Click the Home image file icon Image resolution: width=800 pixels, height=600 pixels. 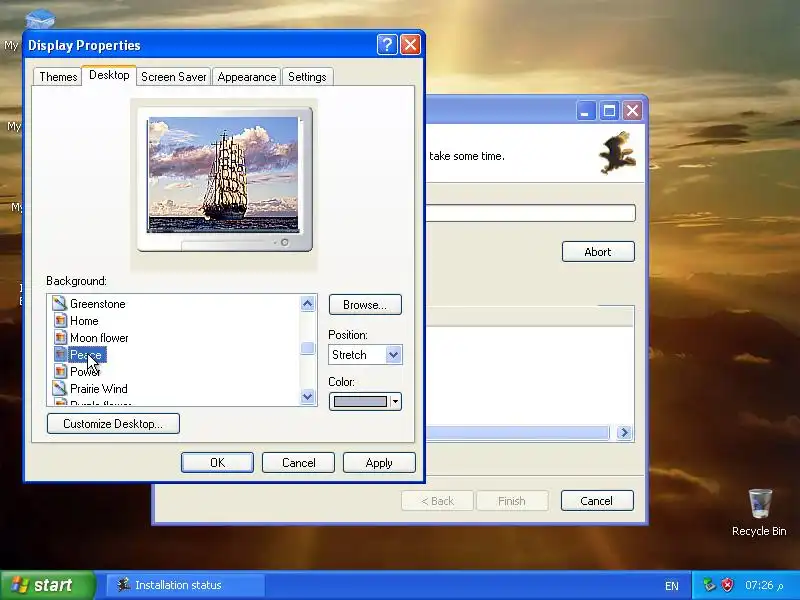tap(60, 321)
